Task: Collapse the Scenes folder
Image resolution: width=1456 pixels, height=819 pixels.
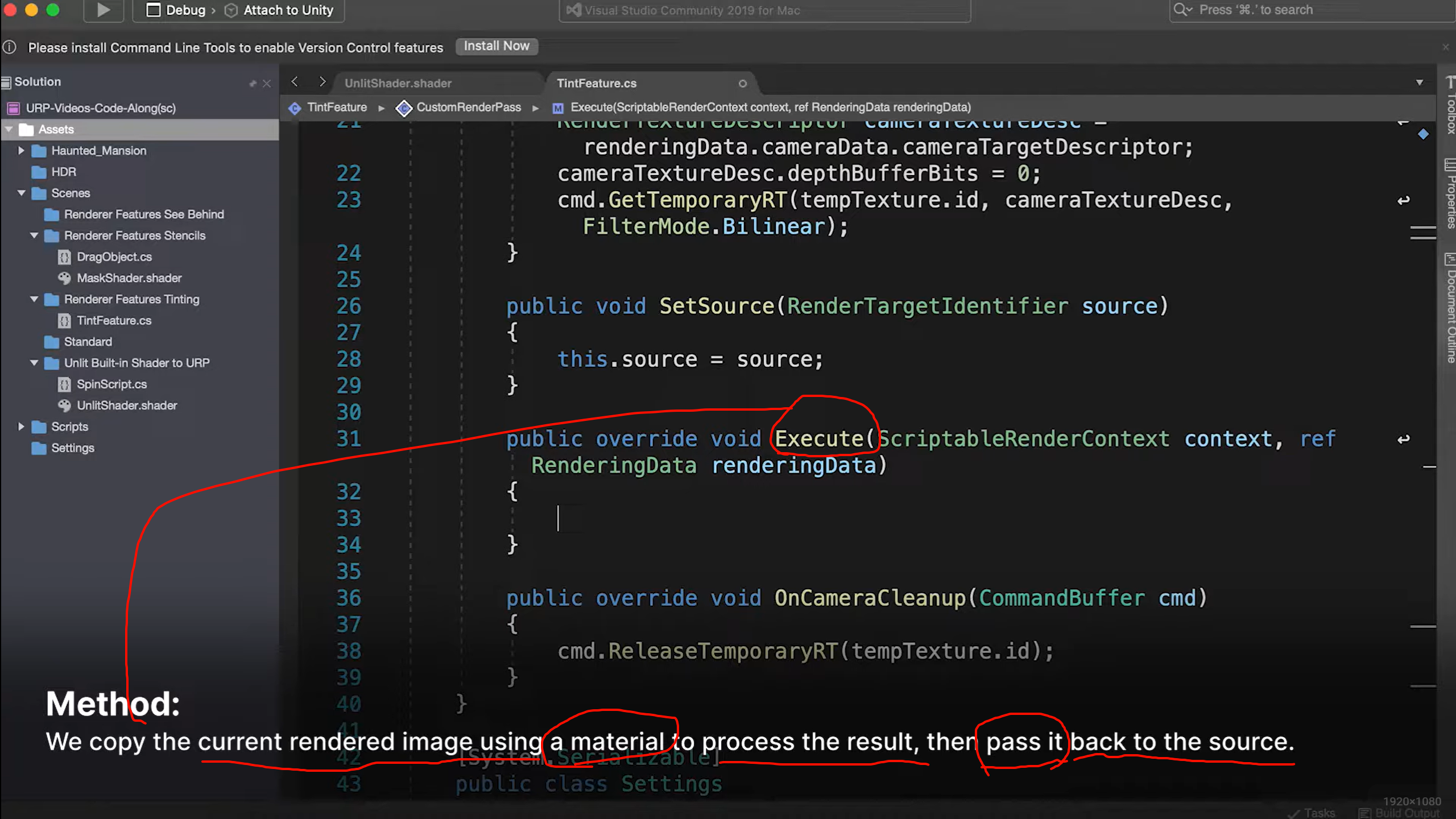Action: (21, 193)
